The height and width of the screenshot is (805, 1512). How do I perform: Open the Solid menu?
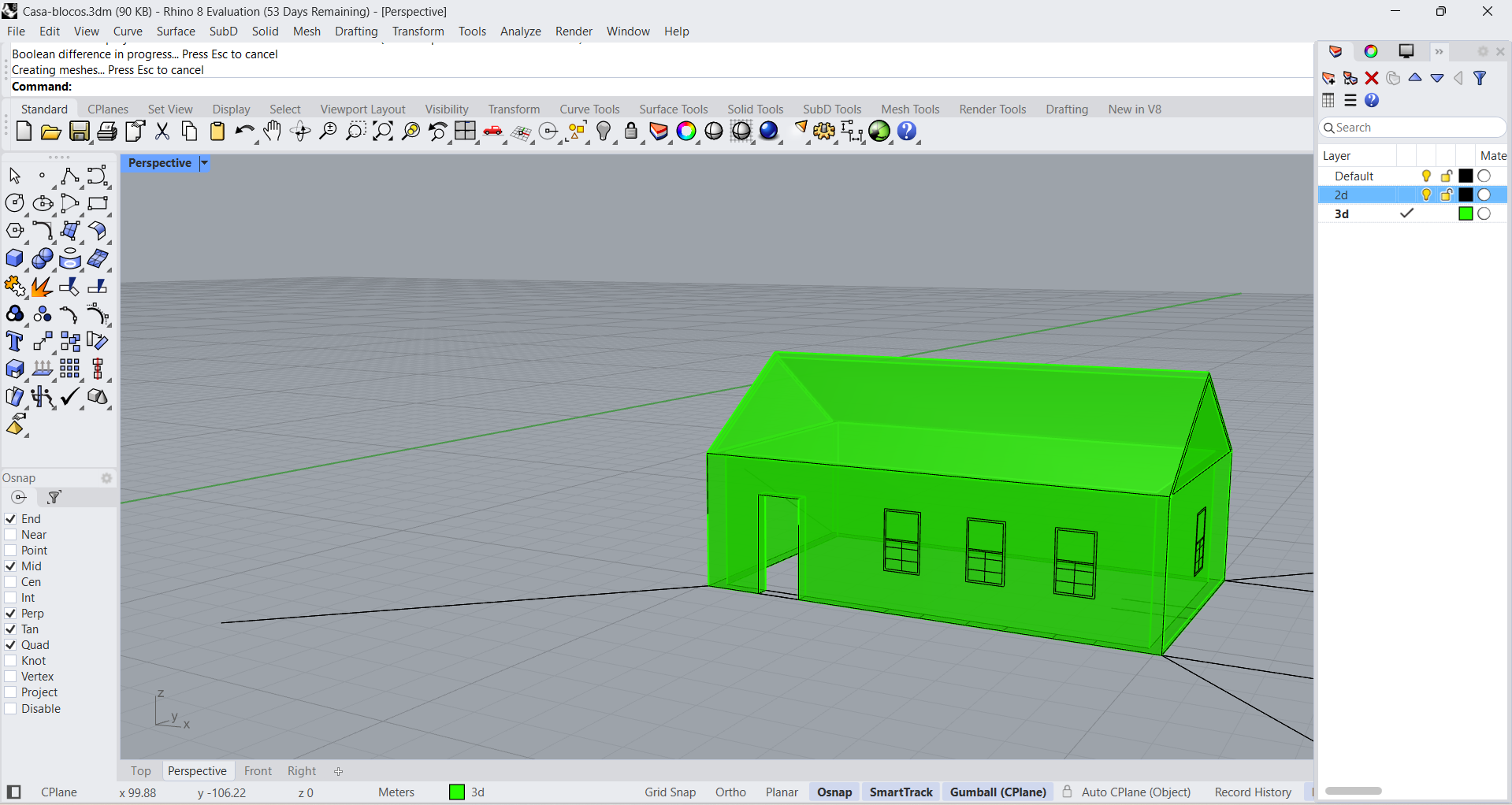(265, 32)
